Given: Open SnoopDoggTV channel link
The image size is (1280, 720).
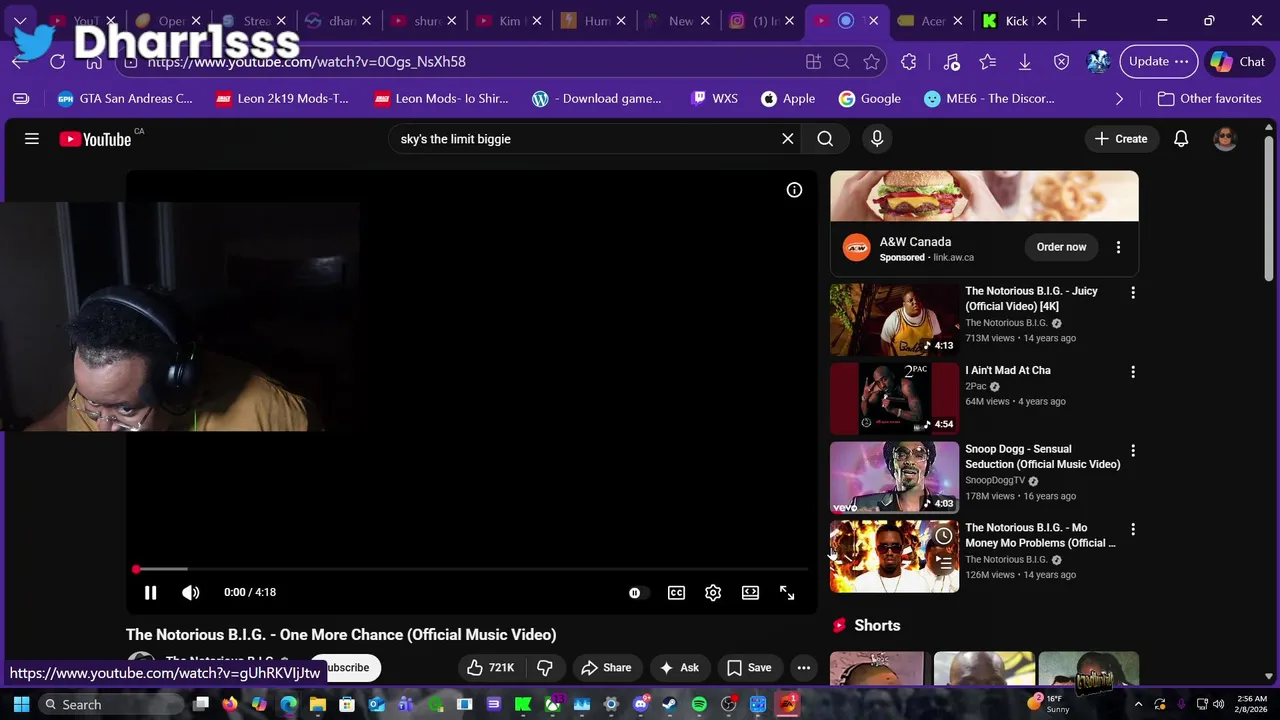Looking at the screenshot, I should (995, 480).
